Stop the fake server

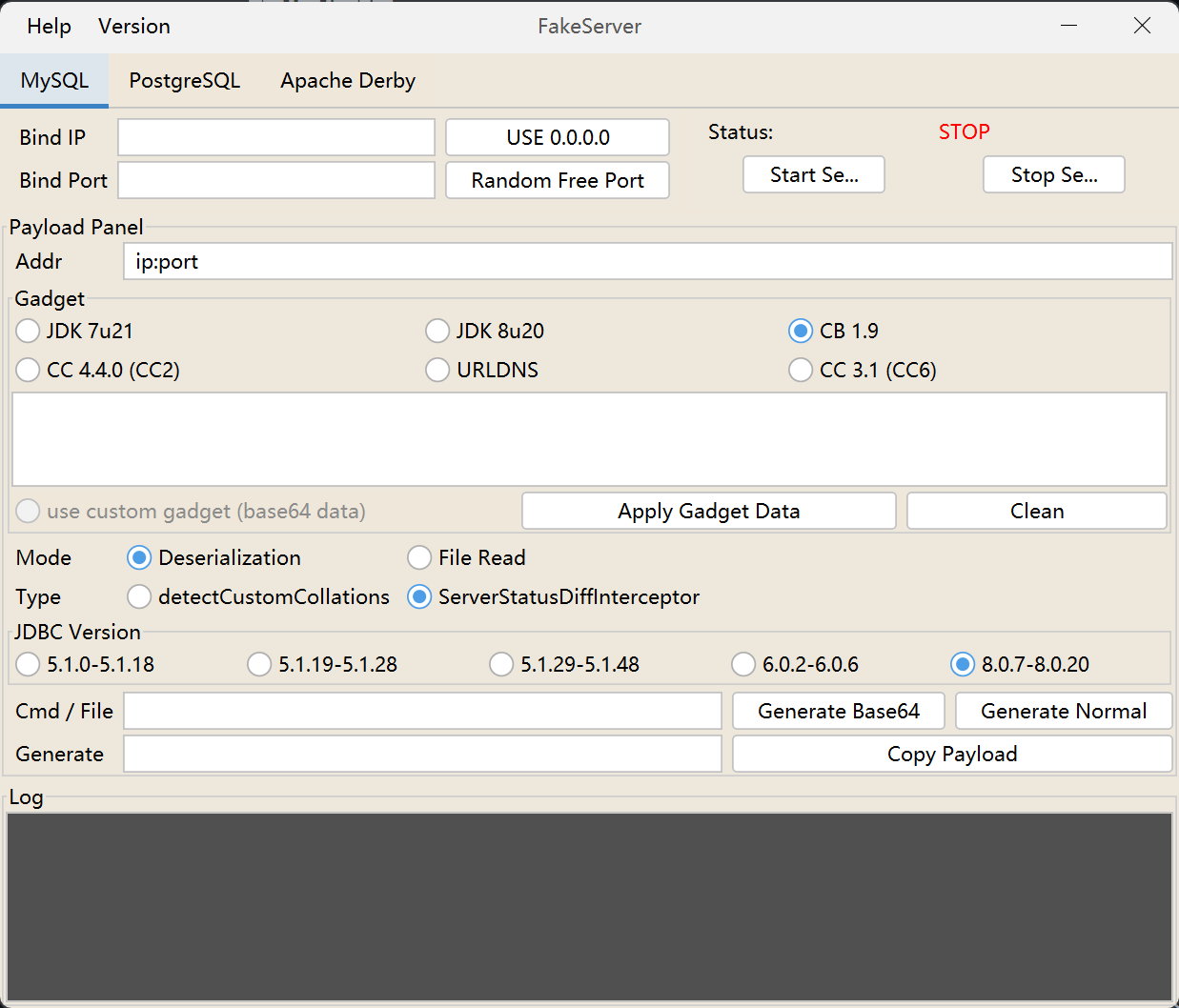tap(1054, 174)
